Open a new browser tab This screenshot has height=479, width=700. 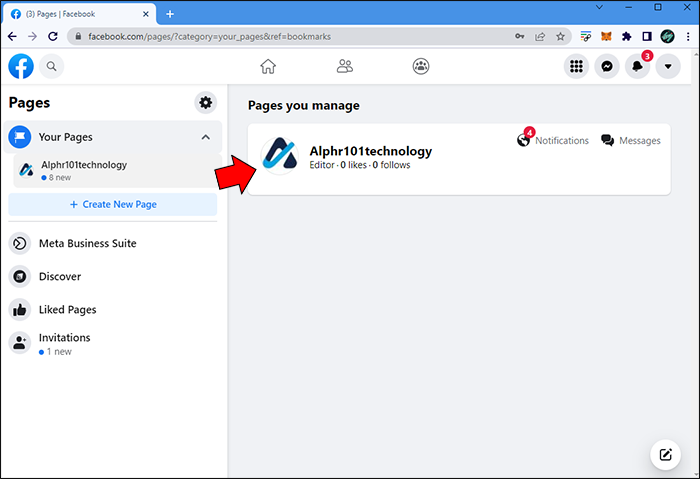tap(170, 14)
